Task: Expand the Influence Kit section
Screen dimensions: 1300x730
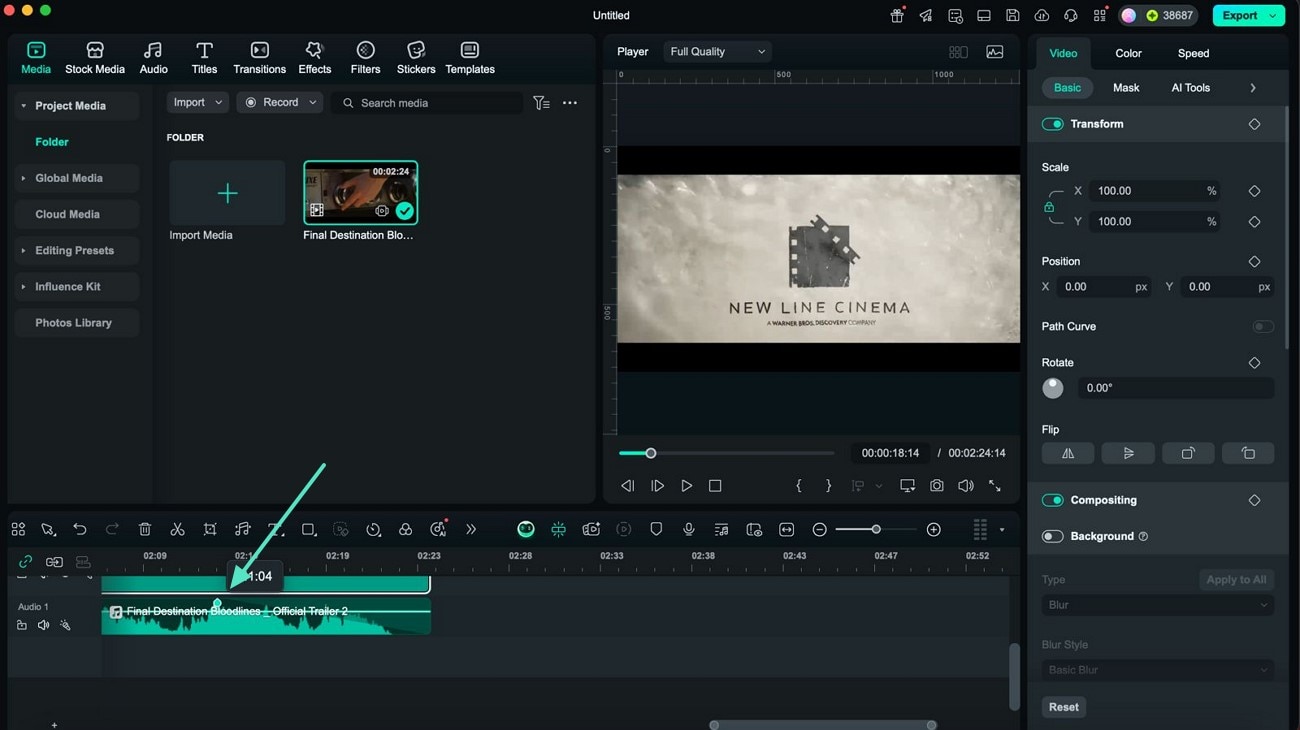Action: pos(23,287)
